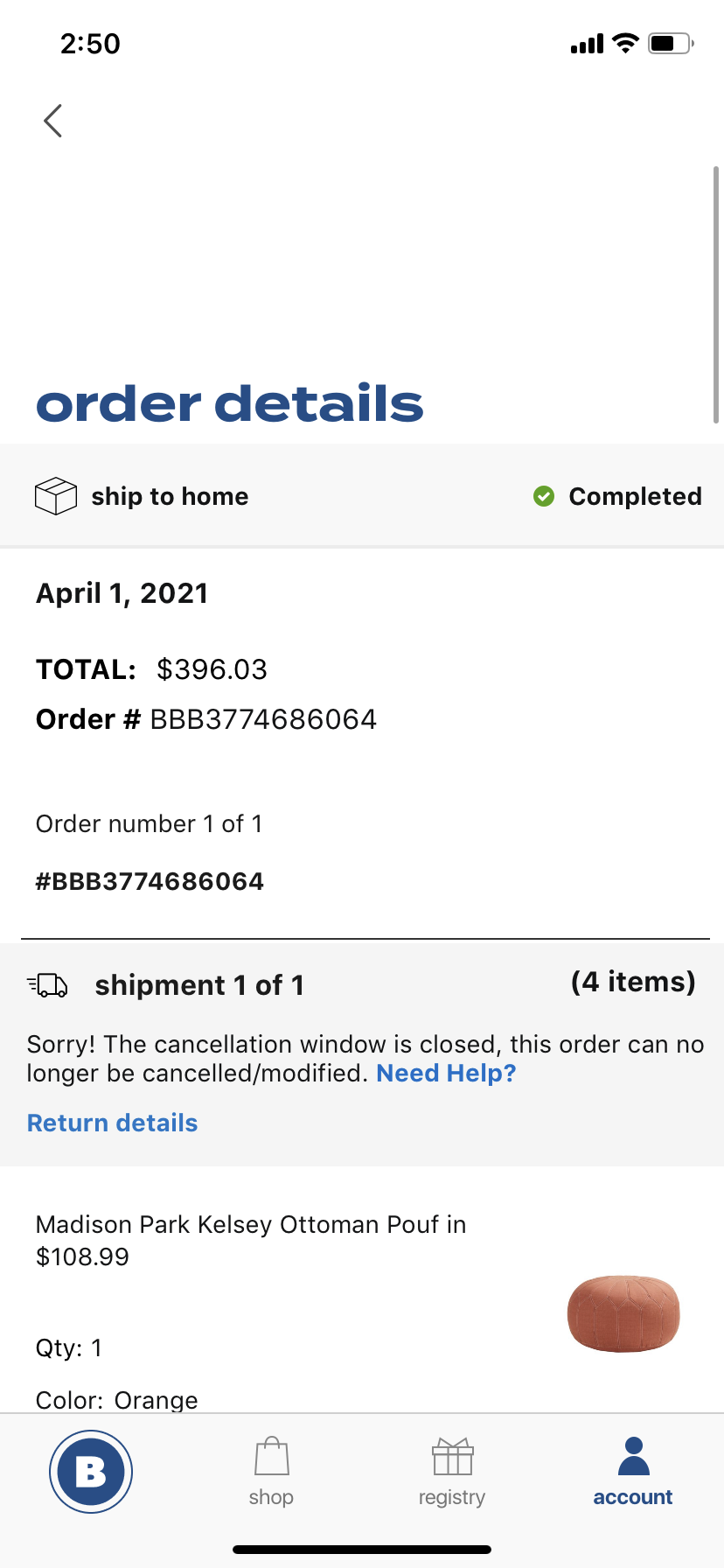This screenshot has height=1568, width=724.
Task: Open the orange ottoman pouf thumbnail
Action: (623, 1313)
